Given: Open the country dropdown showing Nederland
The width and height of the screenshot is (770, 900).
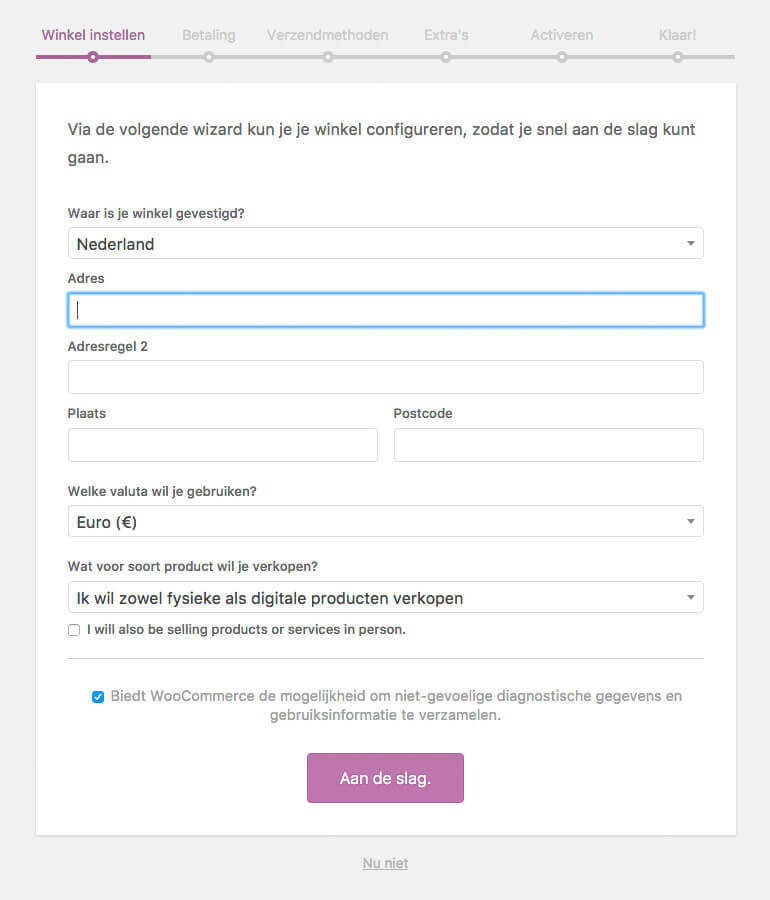Looking at the screenshot, I should [385, 243].
